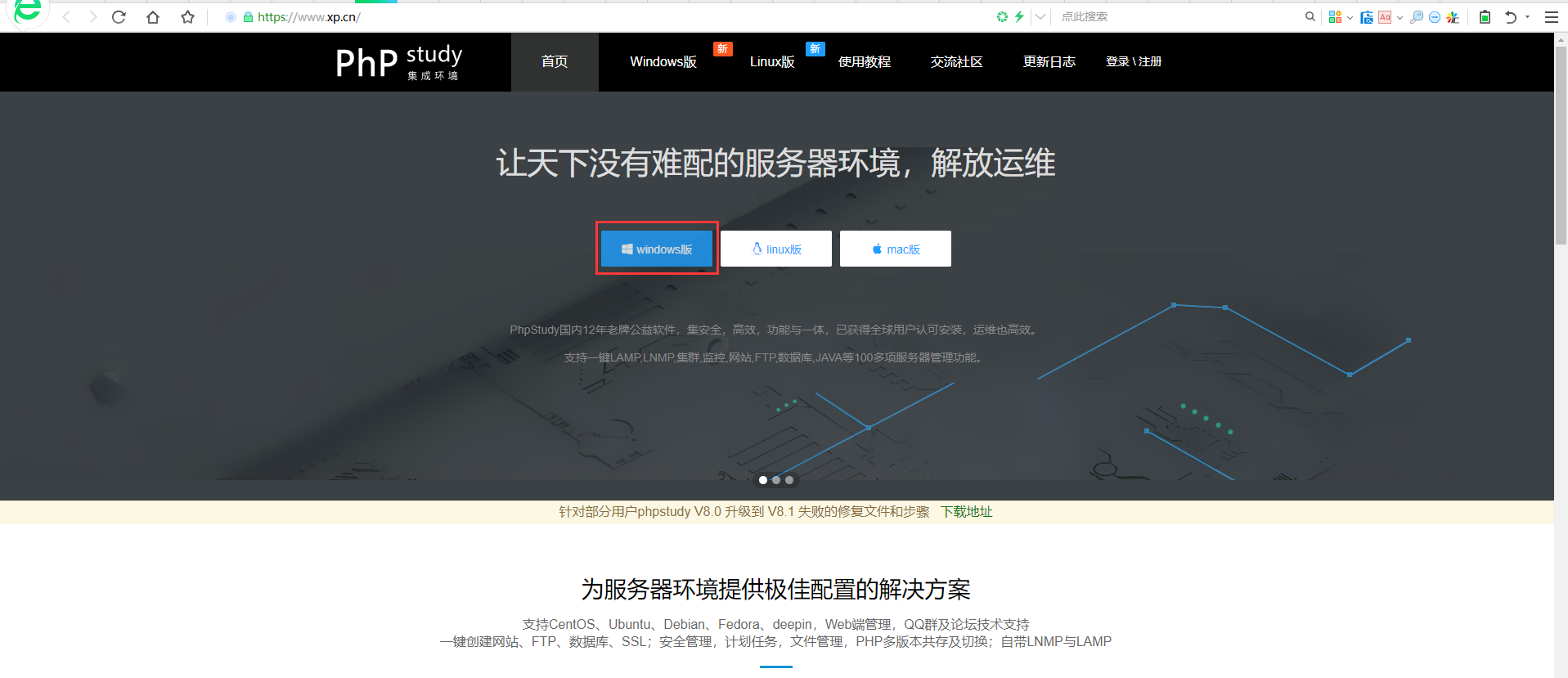Screen dimensions: 1568x678
Task: Click the green padlock security icon
Action: (x=248, y=17)
